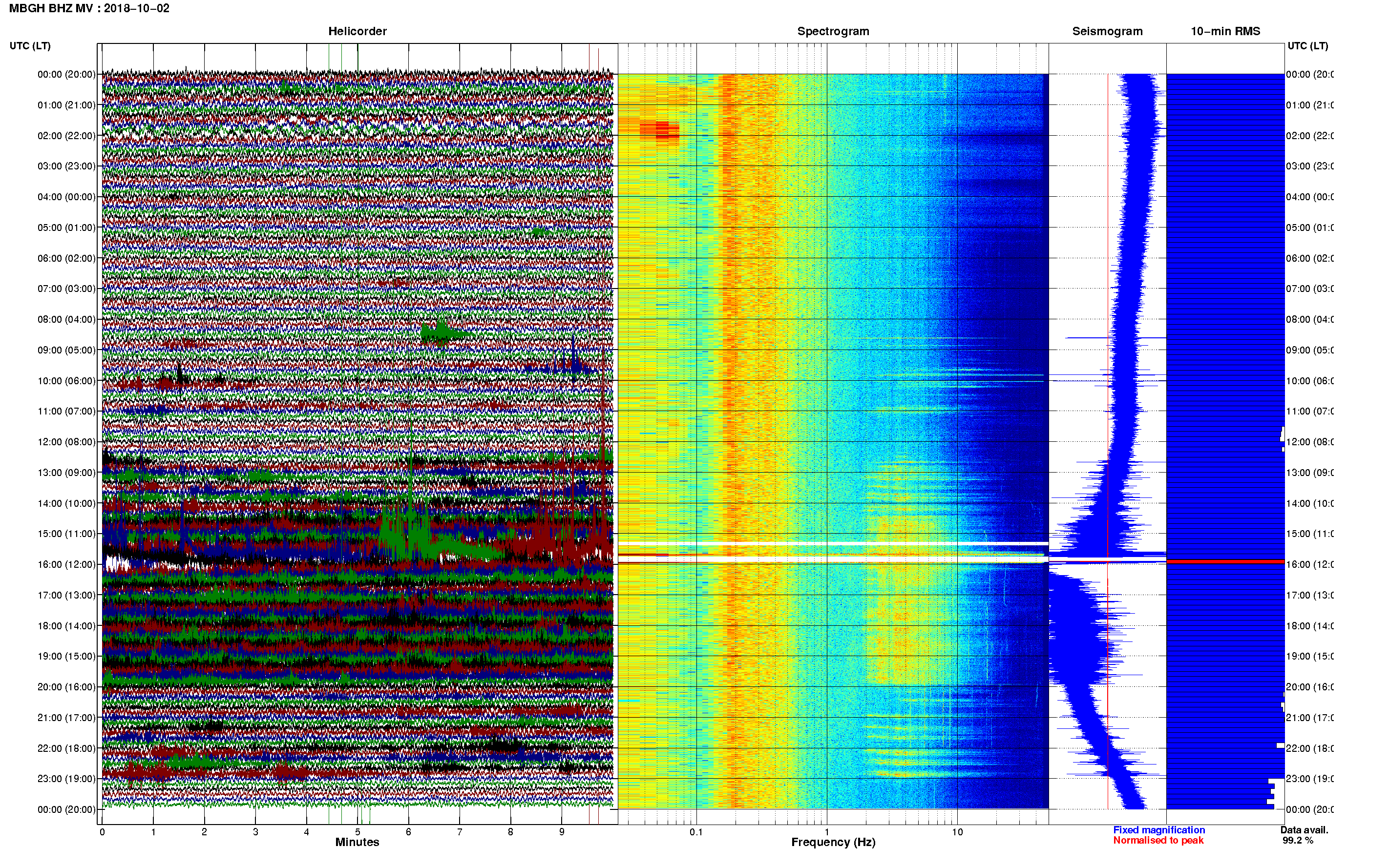Click the left axis label "13:00 (09:00)"
The height and width of the screenshot is (868, 1389).
pos(66,473)
